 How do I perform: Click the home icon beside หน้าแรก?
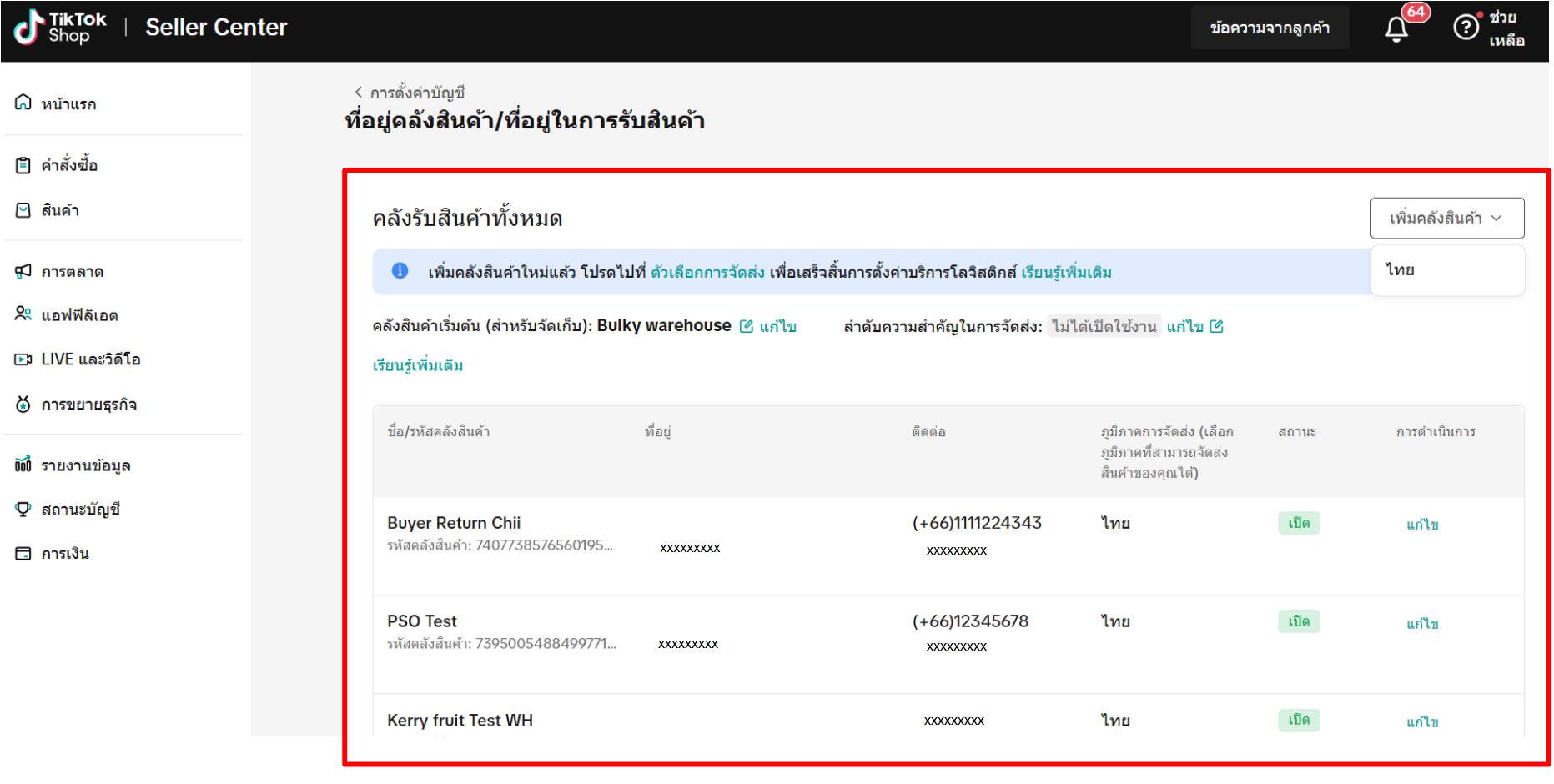23,103
